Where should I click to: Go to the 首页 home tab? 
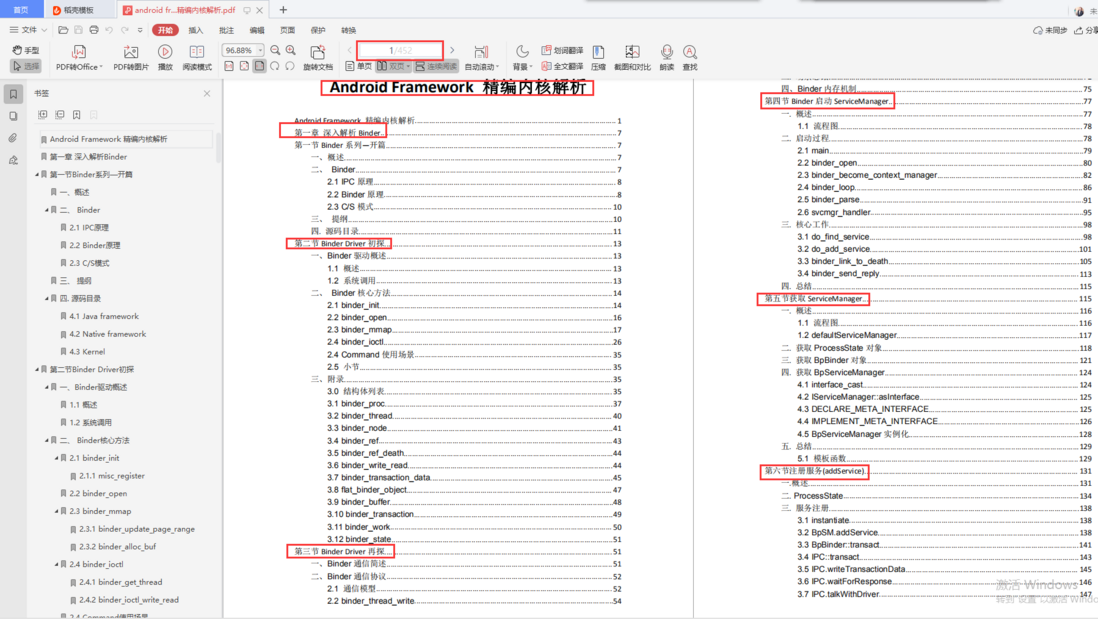coord(21,10)
